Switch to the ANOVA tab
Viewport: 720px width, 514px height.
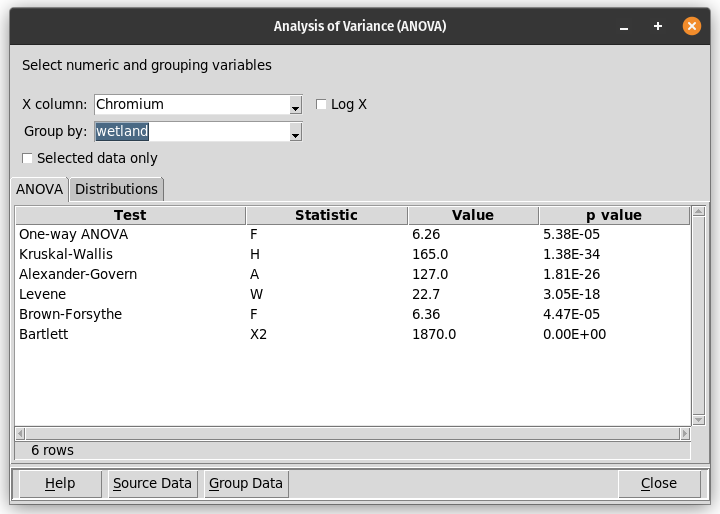tap(39, 189)
